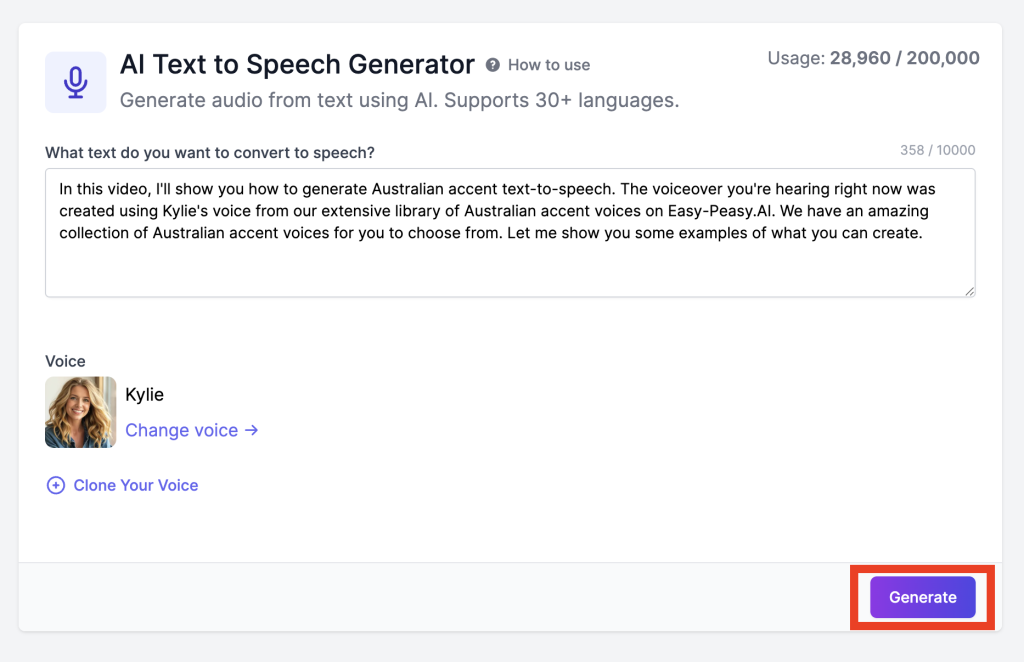Open the How to use guide
This screenshot has height=662, width=1024.
click(x=549, y=65)
